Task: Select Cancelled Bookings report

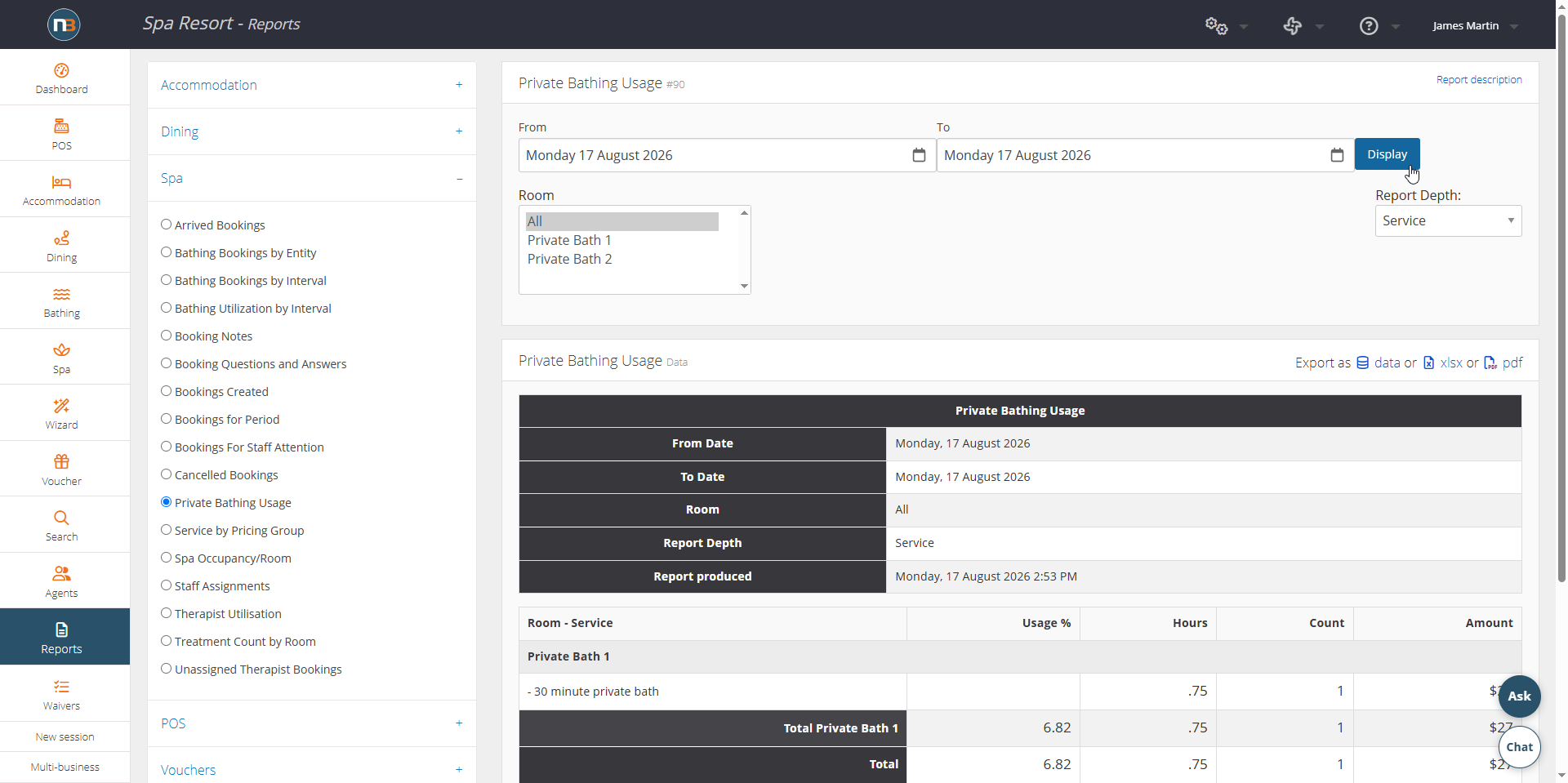Action: point(166,474)
